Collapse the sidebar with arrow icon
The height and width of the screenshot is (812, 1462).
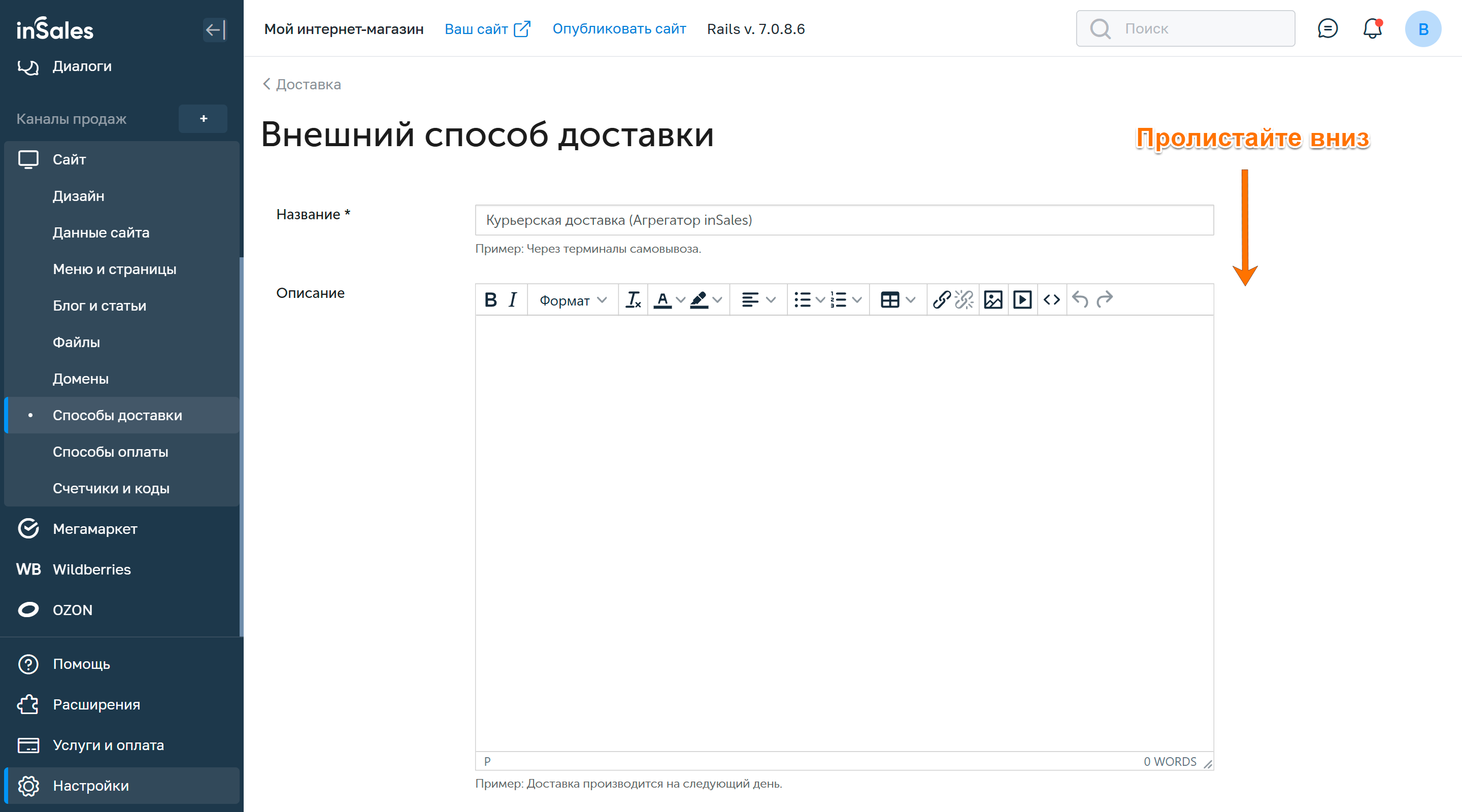click(215, 29)
